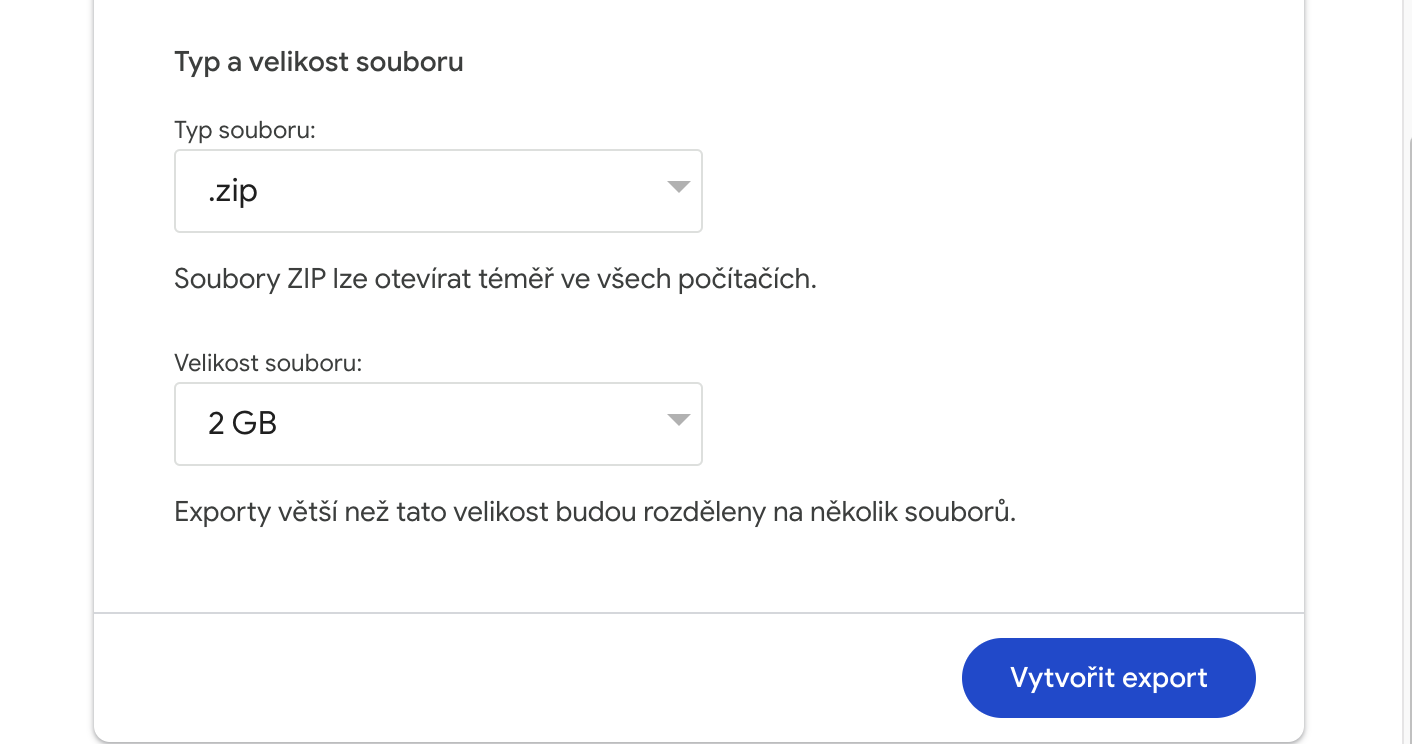Click the '.zip' value text in the selector
This screenshot has width=1412, height=744.
coord(233,191)
